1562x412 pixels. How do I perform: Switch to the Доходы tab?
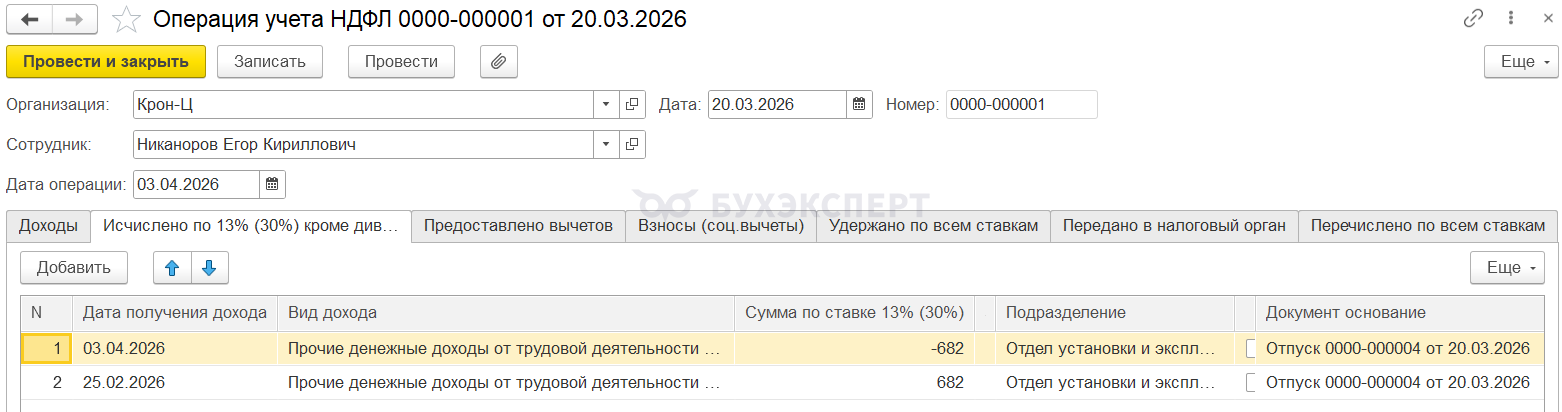(48, 226)
